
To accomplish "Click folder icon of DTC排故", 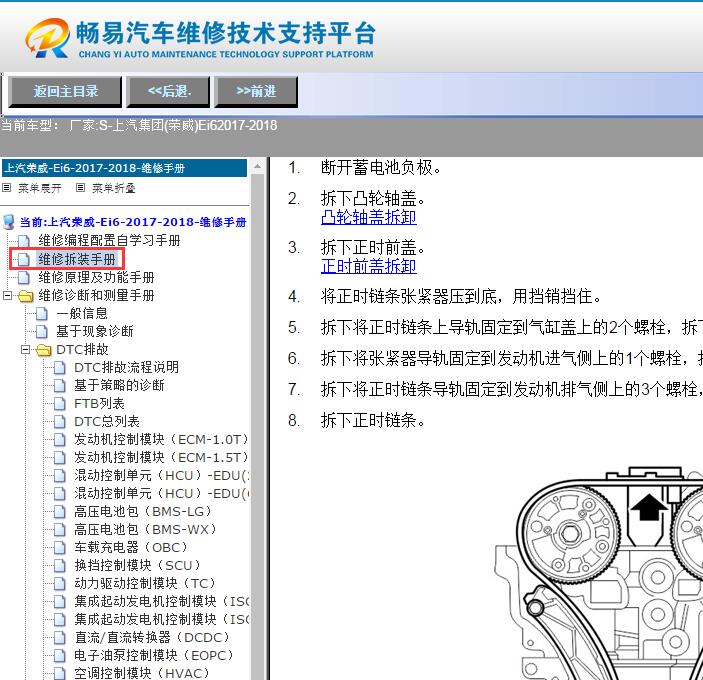I will click(43, 350).
